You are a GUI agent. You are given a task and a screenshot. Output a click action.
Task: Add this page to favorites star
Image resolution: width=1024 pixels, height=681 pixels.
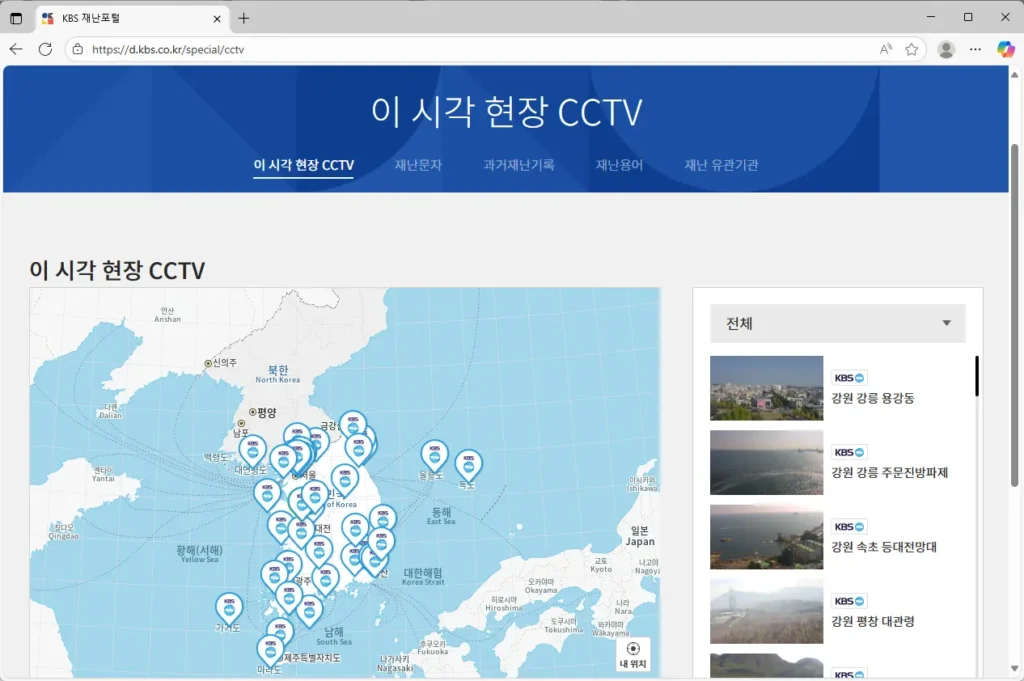click(912, 49)
